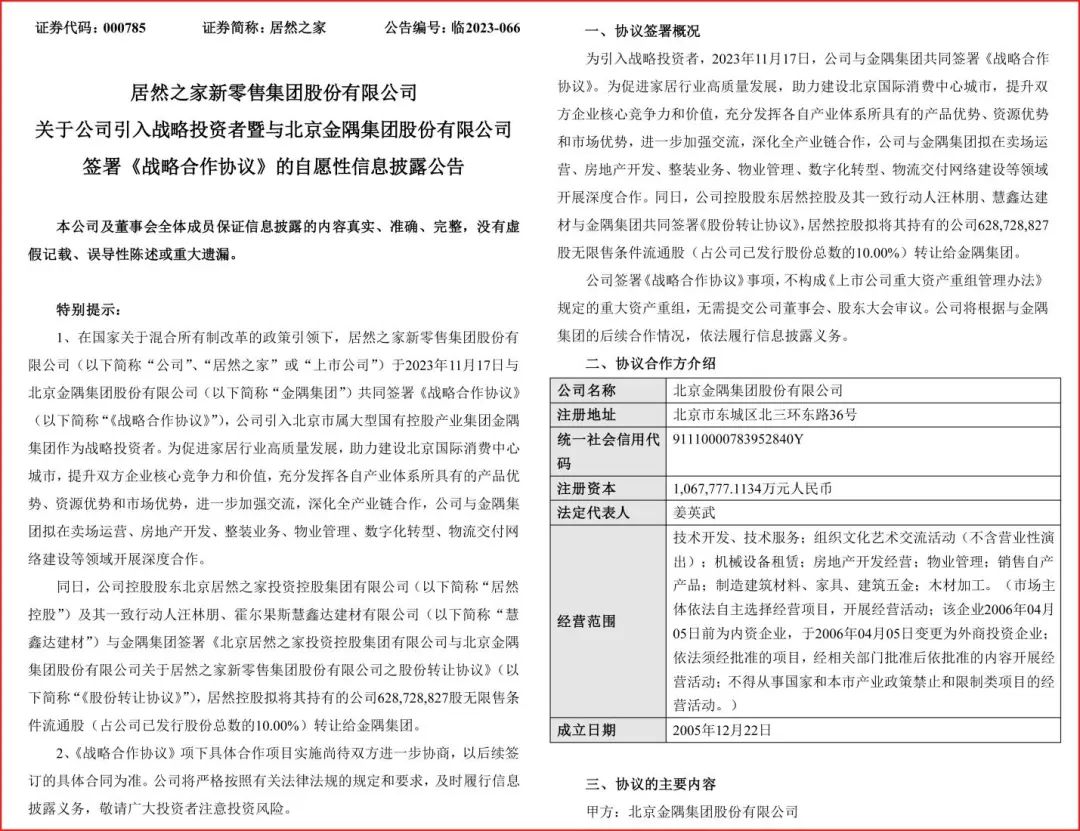
Task: Click the legal representative name 姜英武
Action: click(x=696, y=514)
